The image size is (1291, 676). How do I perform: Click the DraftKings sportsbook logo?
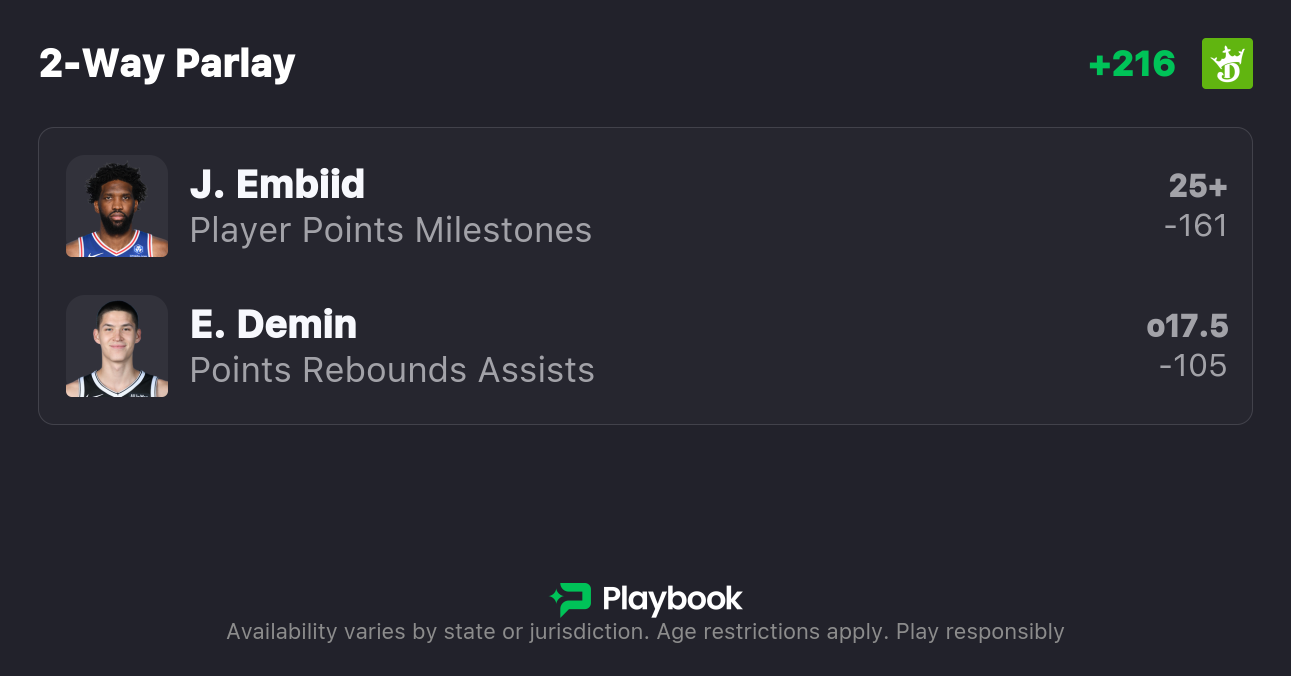(1227, 64)
